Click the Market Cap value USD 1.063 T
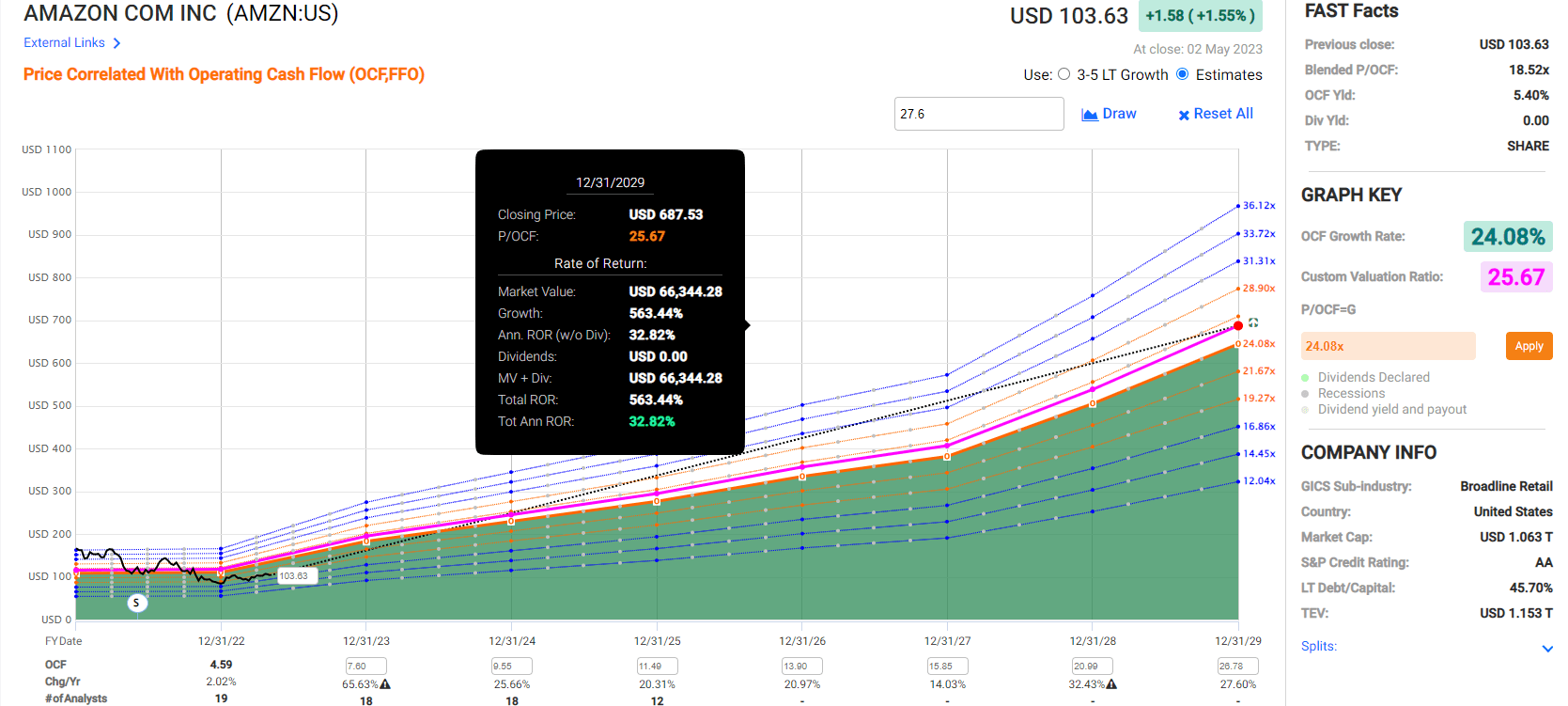Screen dimensions: 1568x706 coord(1516,537)
